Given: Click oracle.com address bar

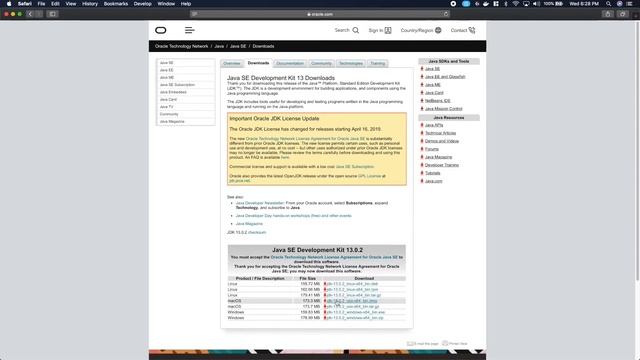Looking at the screenshot, I should pyautogui.click(x=320, y=14).
